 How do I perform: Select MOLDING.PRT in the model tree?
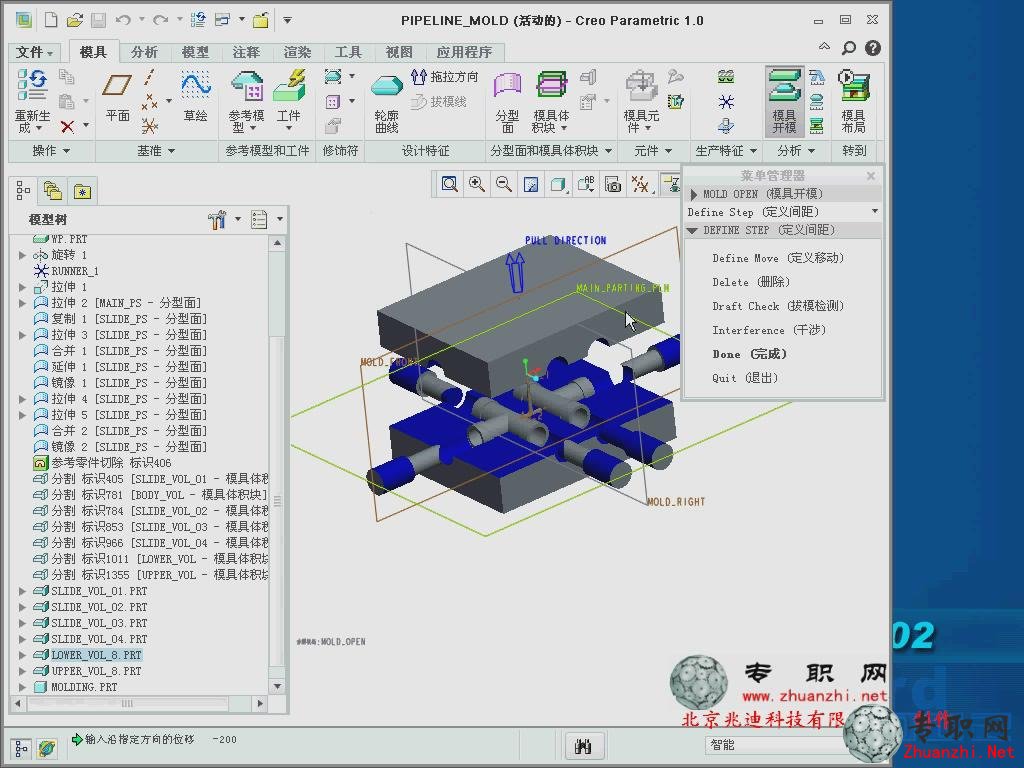click(84, 687)
